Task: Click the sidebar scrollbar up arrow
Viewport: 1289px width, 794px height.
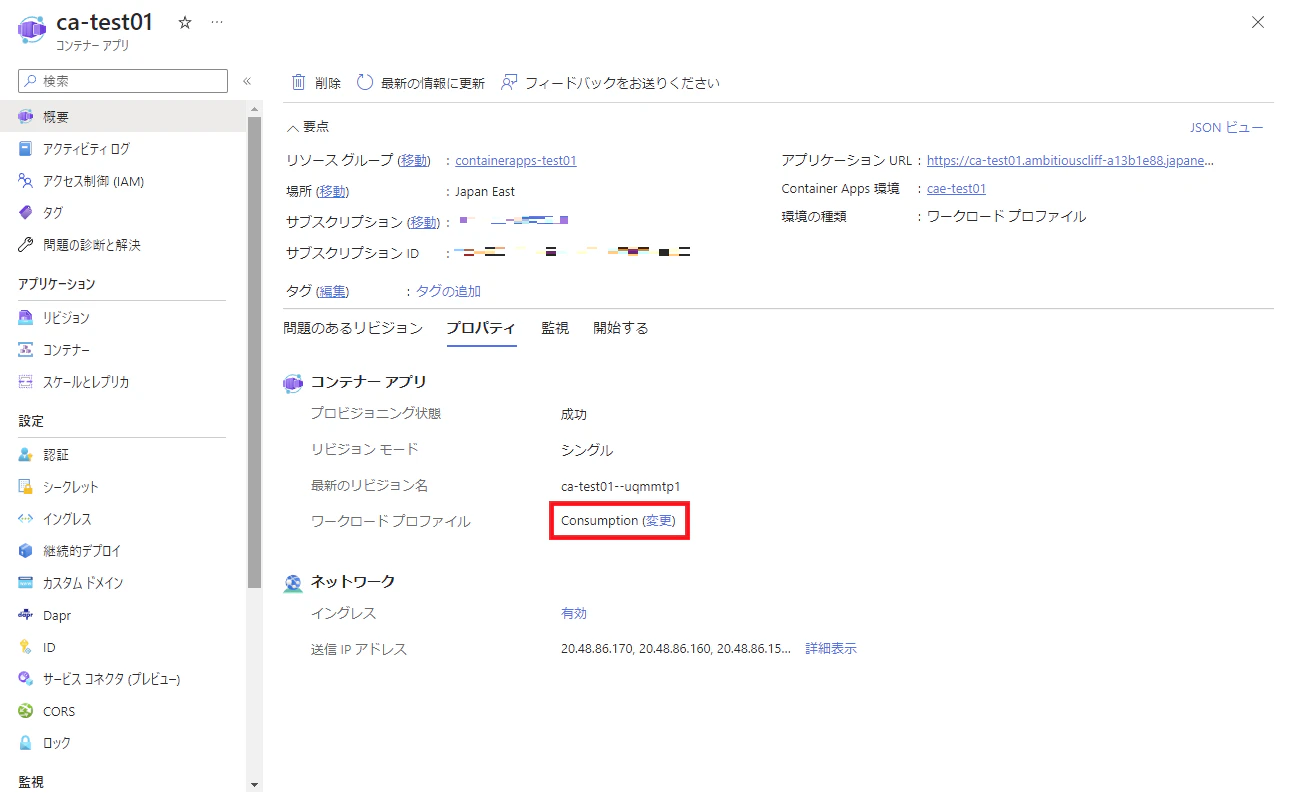Action: [x=254, y=108]
